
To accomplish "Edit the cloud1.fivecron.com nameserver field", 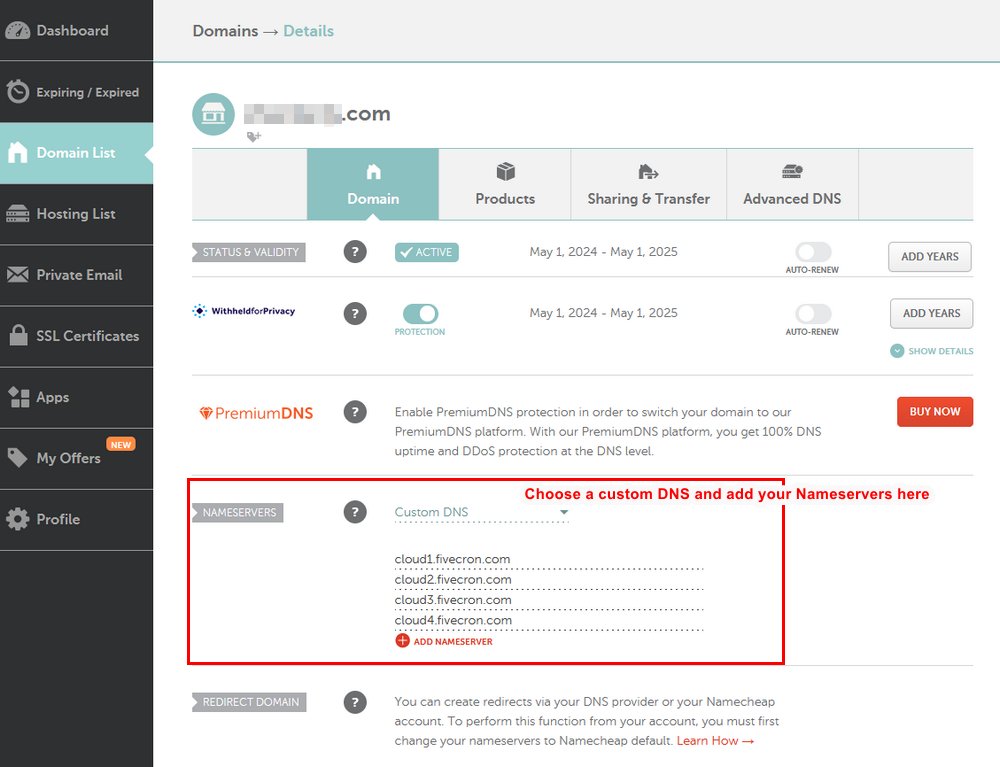I will [548, 559].
